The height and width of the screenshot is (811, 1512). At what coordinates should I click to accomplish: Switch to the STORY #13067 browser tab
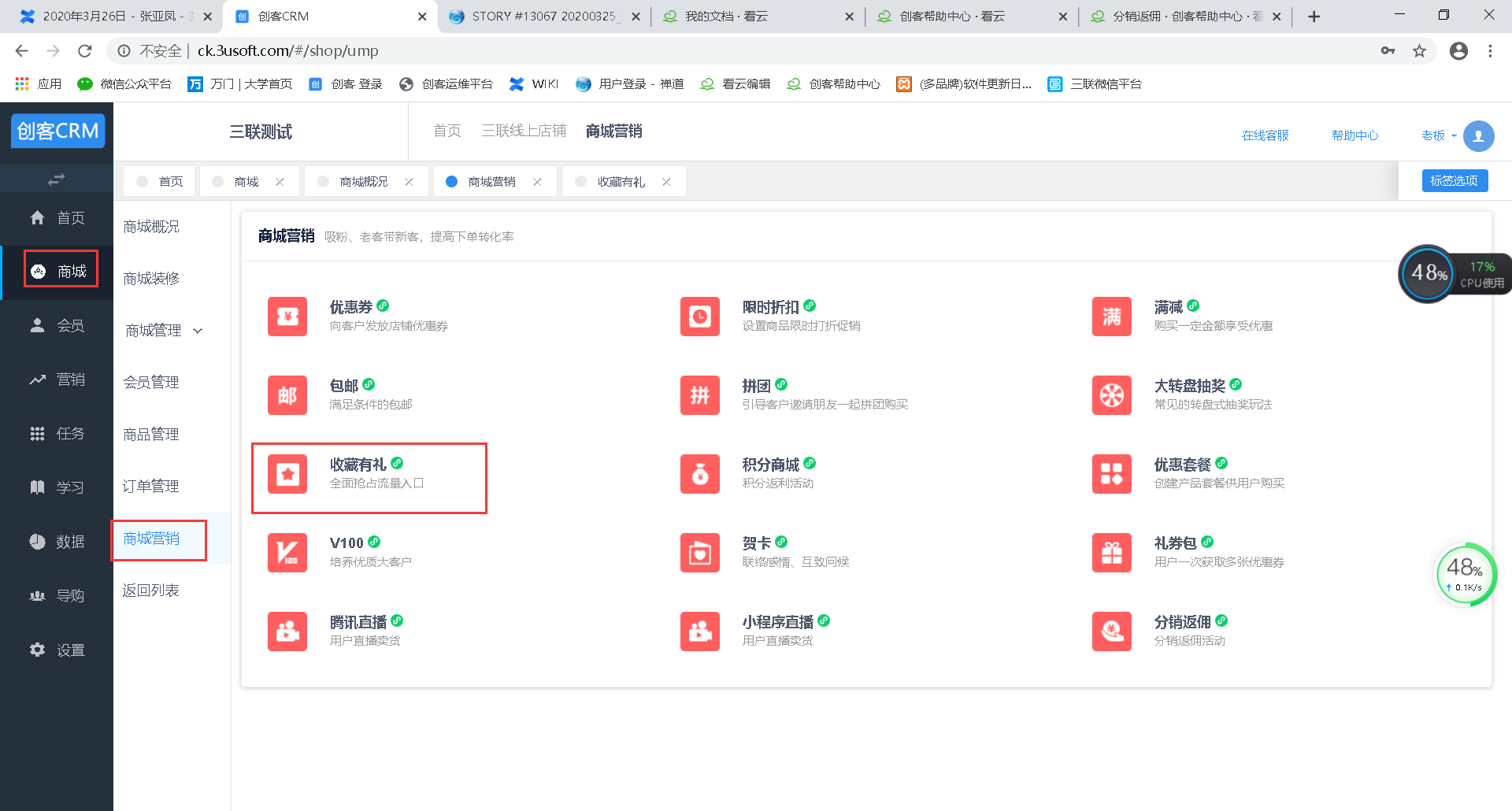pos(544,17)
